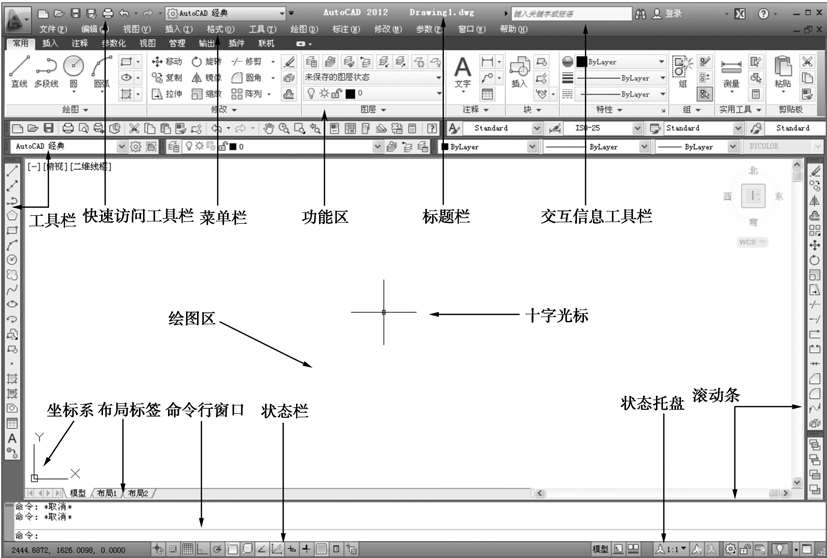Toggle Ortho mode in status bar
The width and height of the screenshot is (827, 558).
[x=203, y=549]
